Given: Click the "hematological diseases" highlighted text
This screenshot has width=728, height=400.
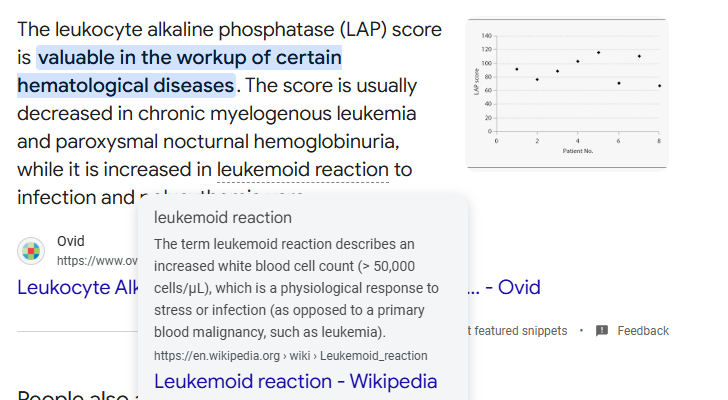Looking at the screenshot, I should point(126,85).
